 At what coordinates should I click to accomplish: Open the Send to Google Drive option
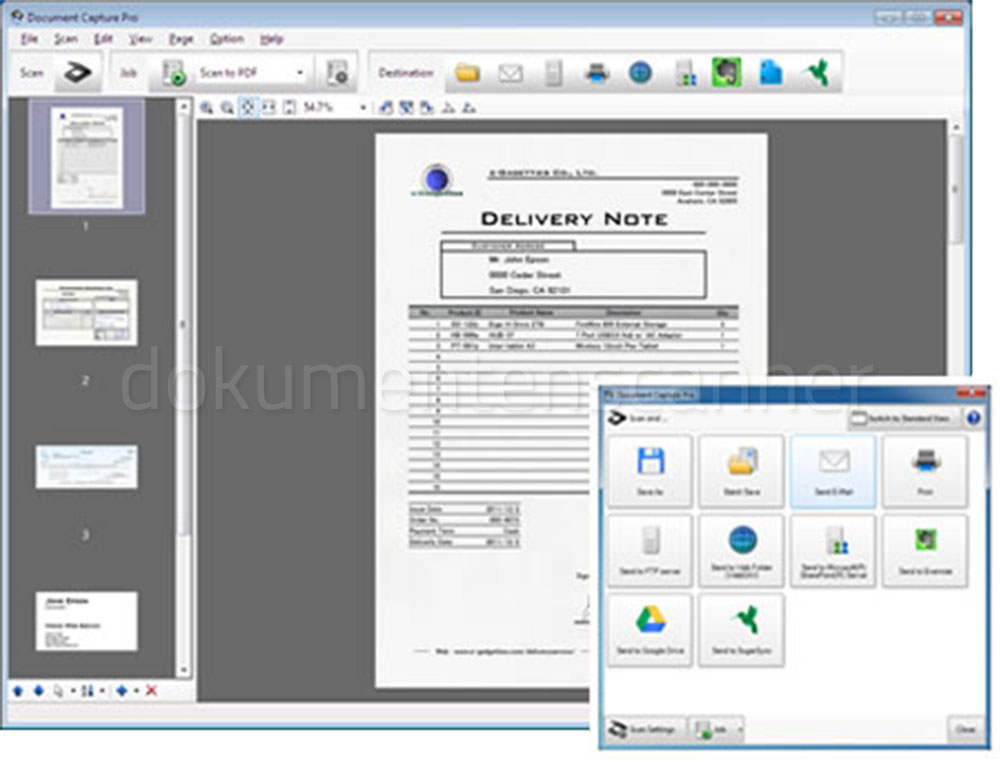tap(651, 628)
